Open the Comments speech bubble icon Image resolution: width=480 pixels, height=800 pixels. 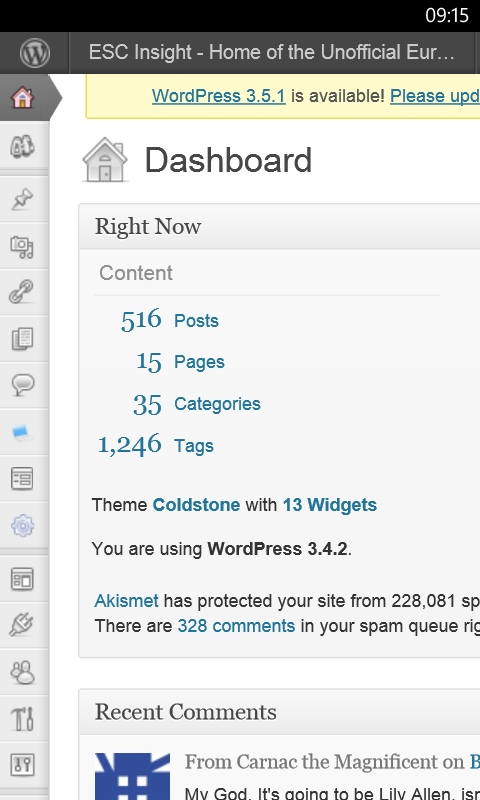pos(23,385)
